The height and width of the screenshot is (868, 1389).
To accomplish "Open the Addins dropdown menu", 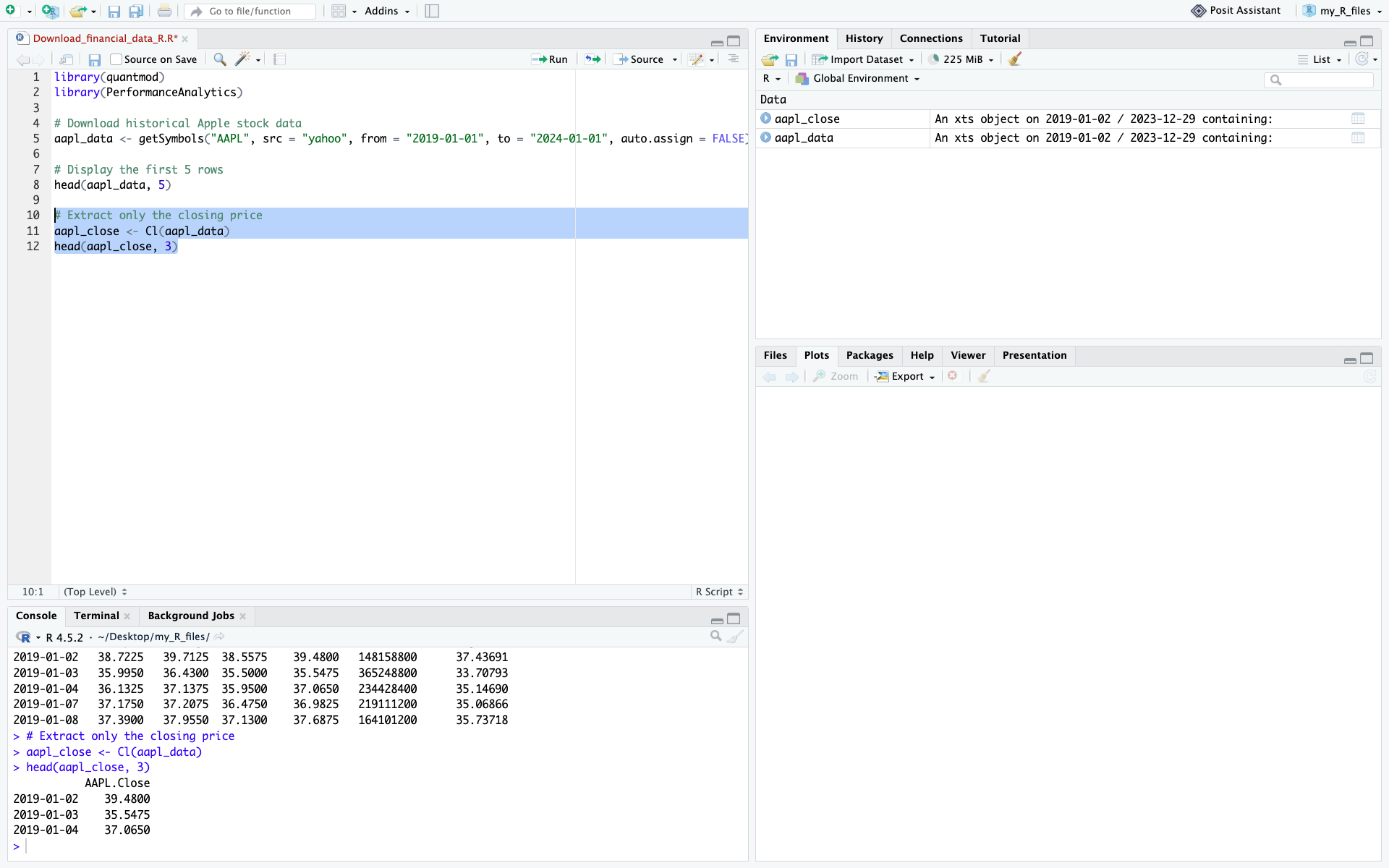I will 387,11.
